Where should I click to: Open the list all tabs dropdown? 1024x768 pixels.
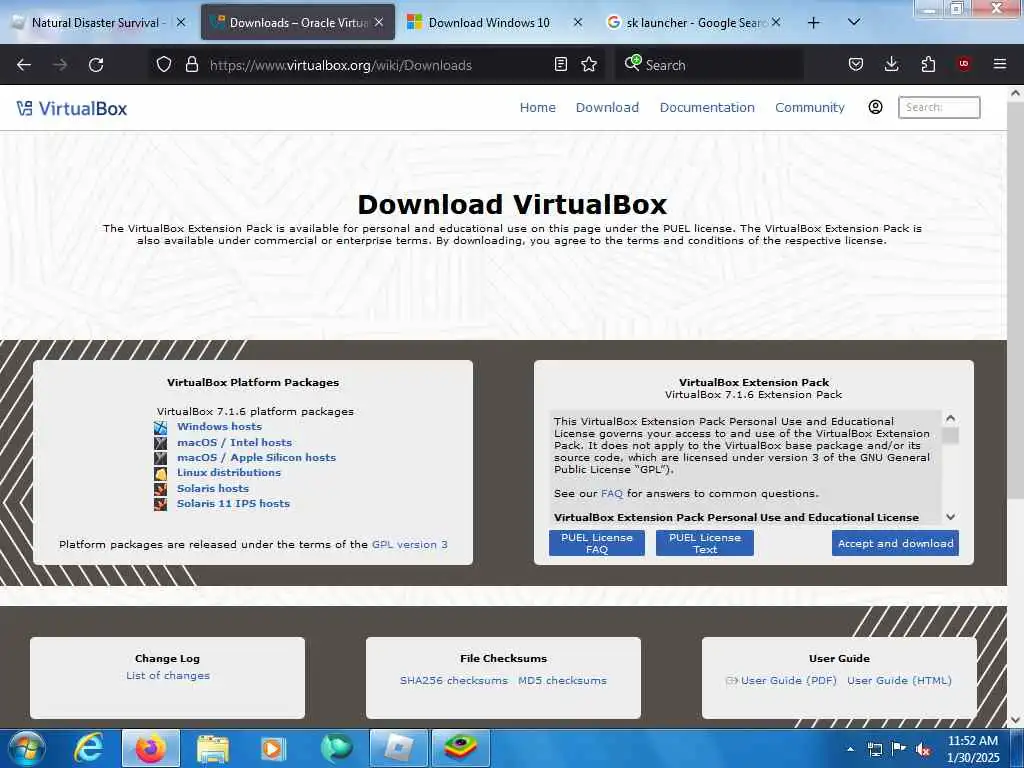pos(853,22)
